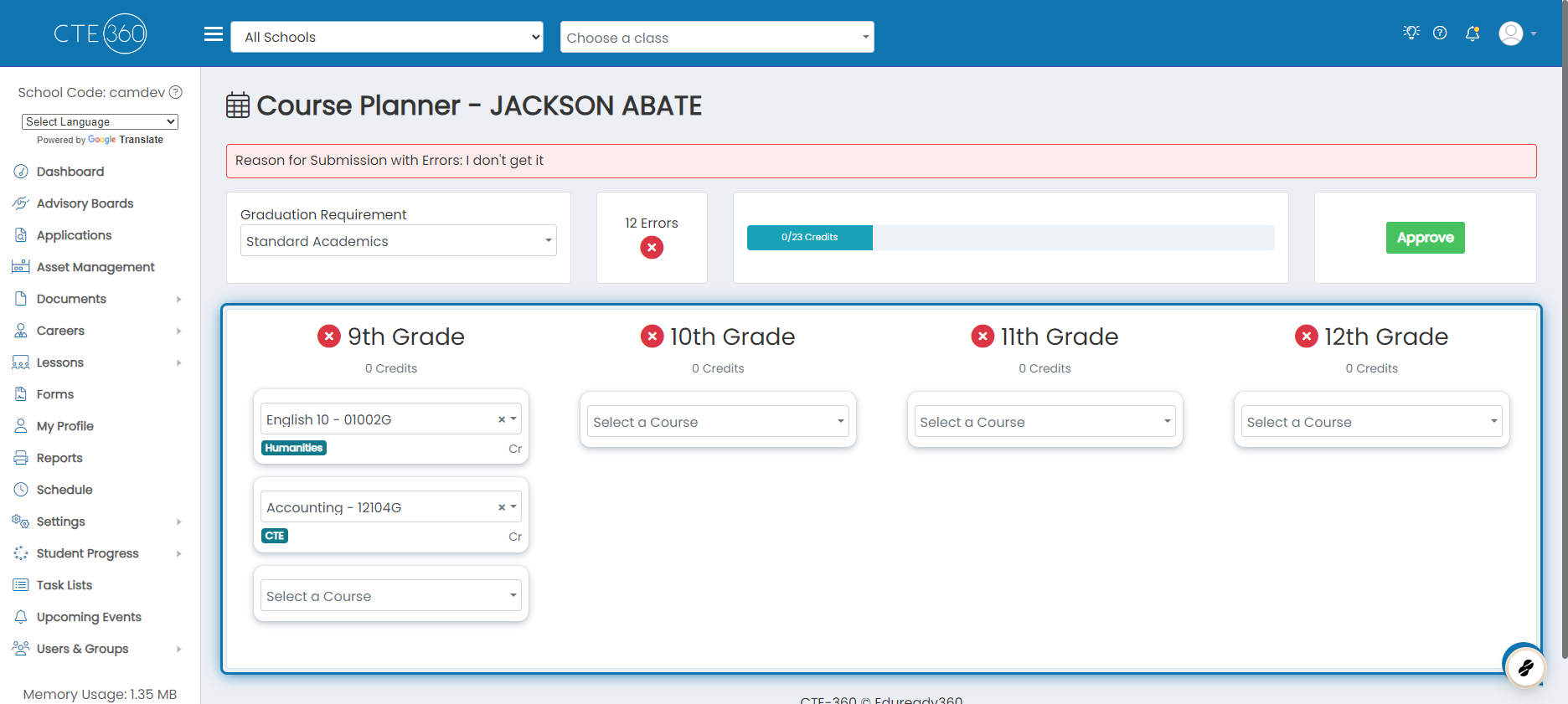Open the Applications link
Screen dimensions: 1568x704
74,235
